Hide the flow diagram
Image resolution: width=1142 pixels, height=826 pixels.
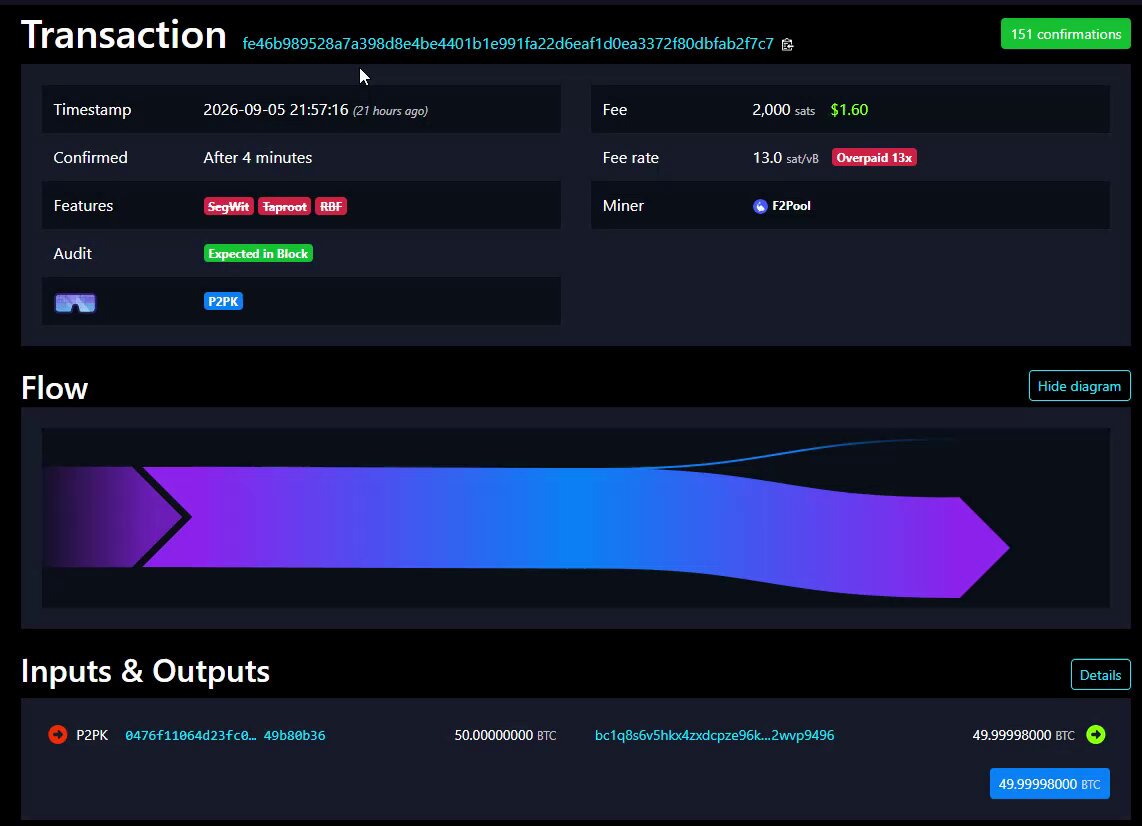1079,386
